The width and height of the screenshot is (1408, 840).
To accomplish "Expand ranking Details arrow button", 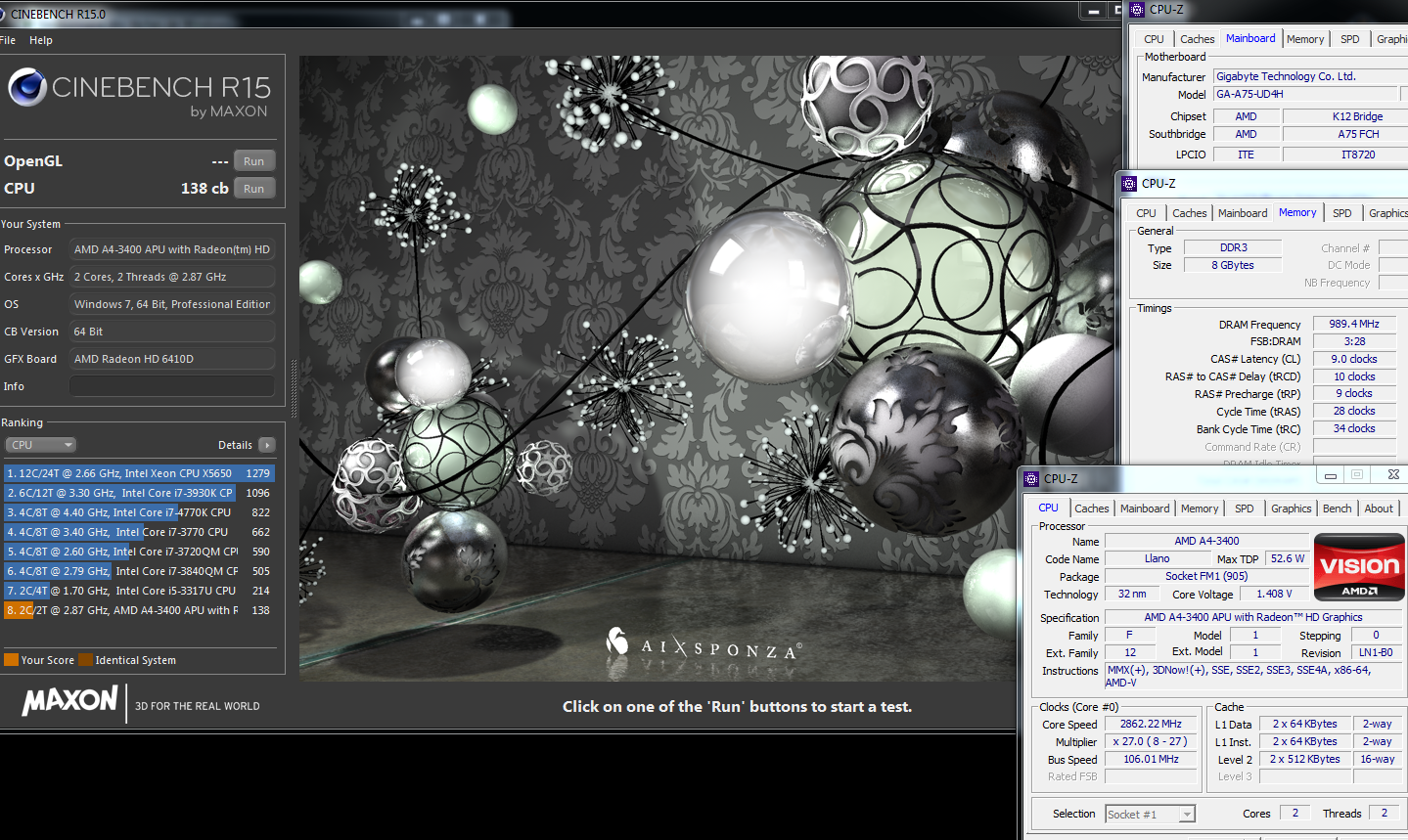I will point(267,445).
